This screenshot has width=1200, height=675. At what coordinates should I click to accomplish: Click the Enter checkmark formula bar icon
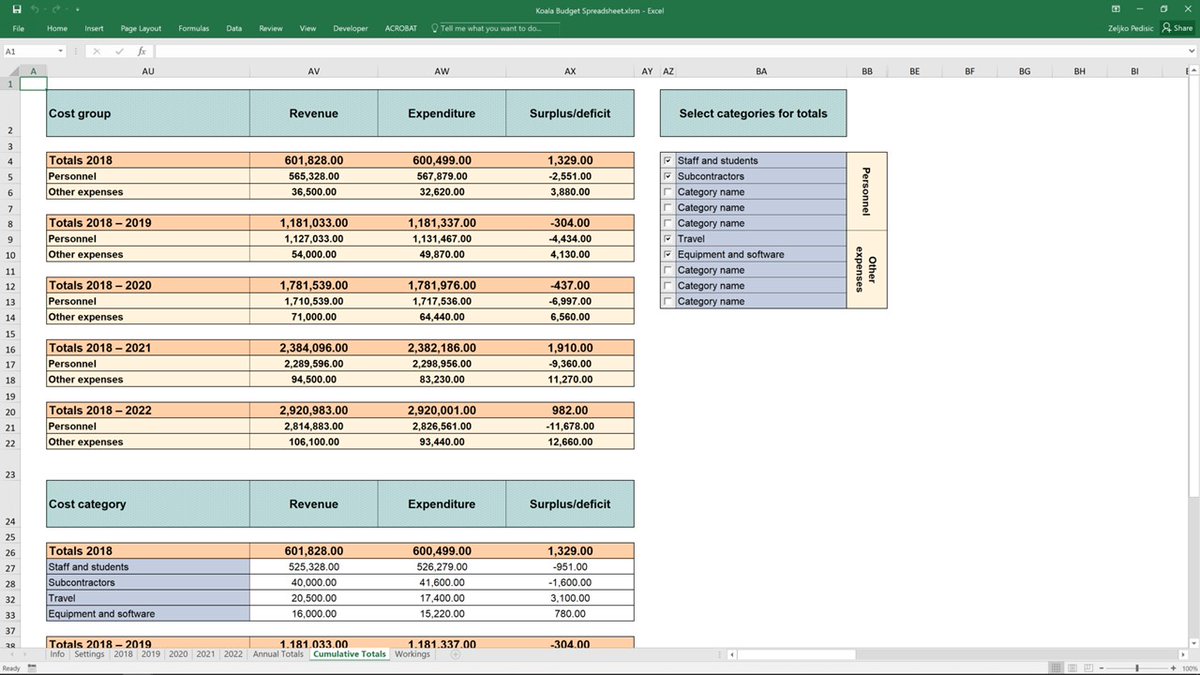coord(120,51)
